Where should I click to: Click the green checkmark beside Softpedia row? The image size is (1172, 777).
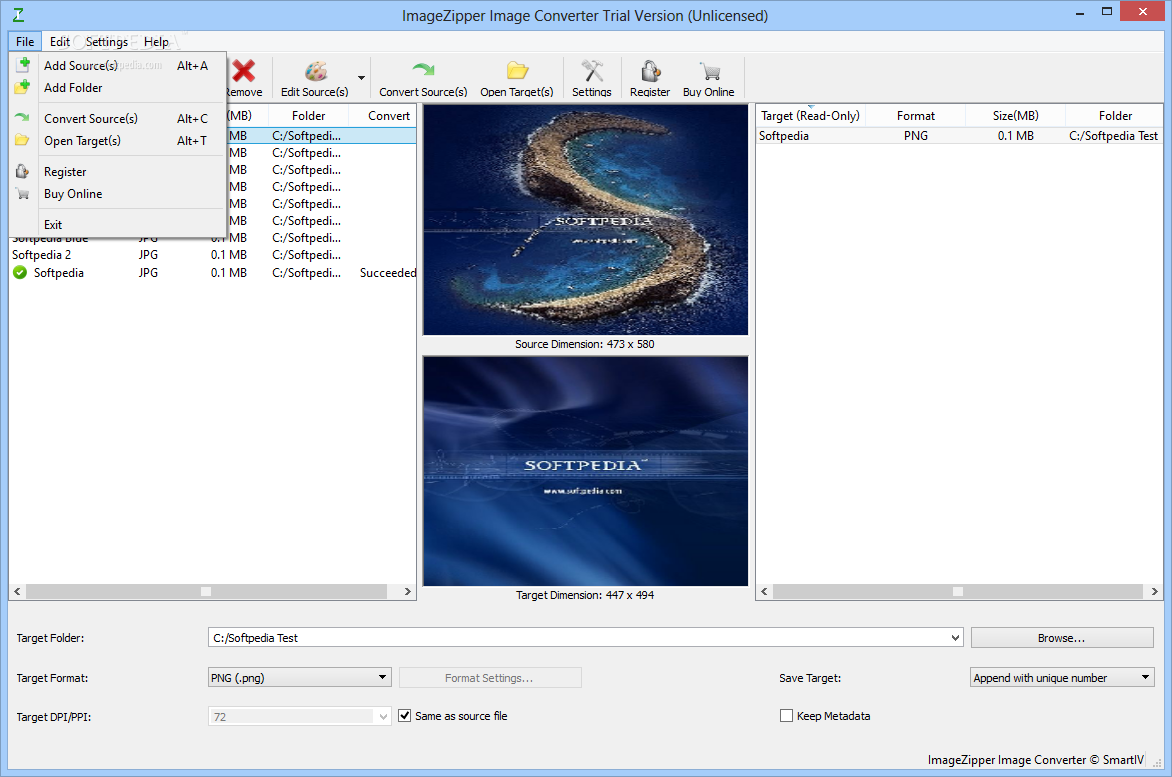tap(20, 273)
